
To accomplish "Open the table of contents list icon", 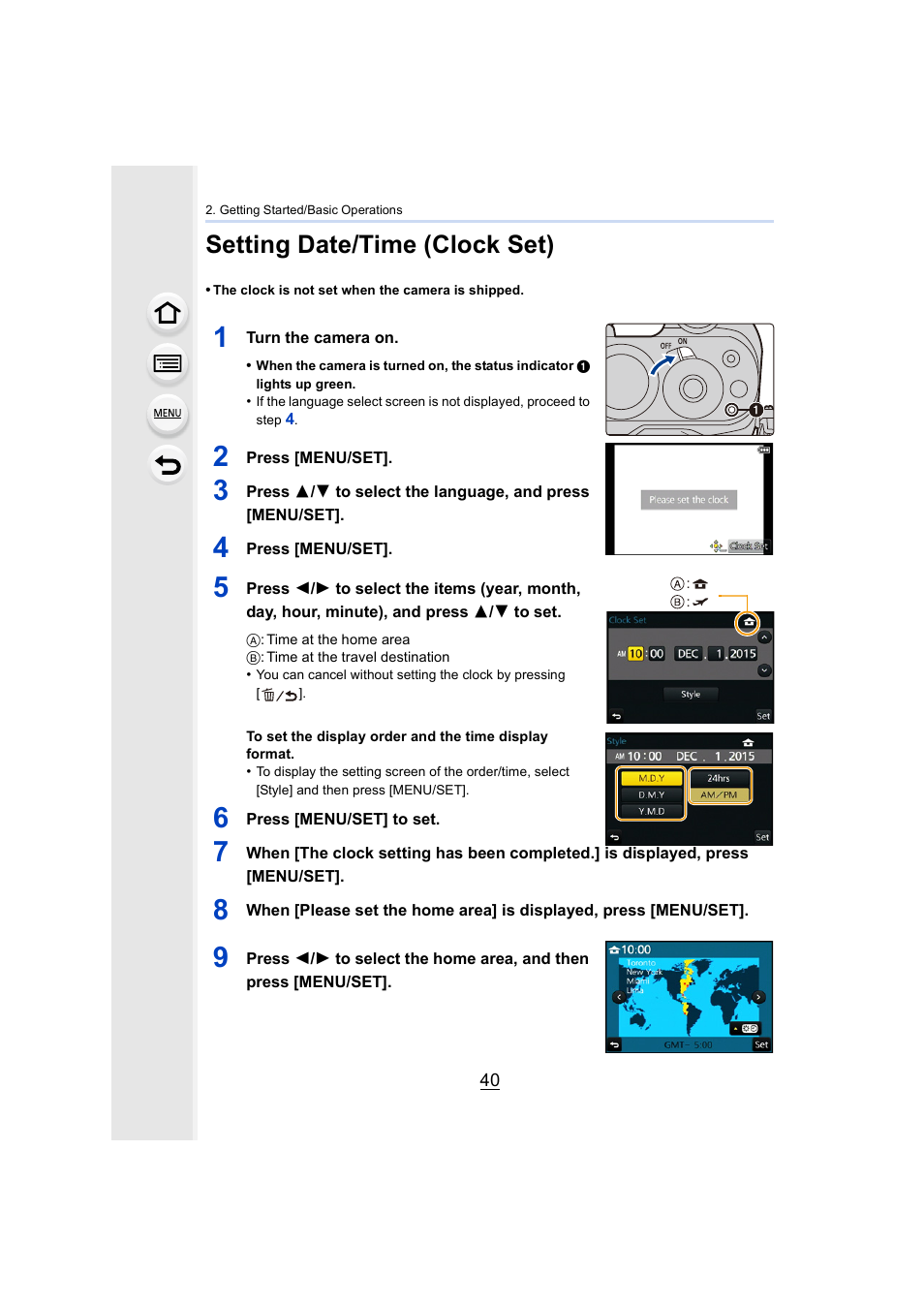I will coord(168,363).
